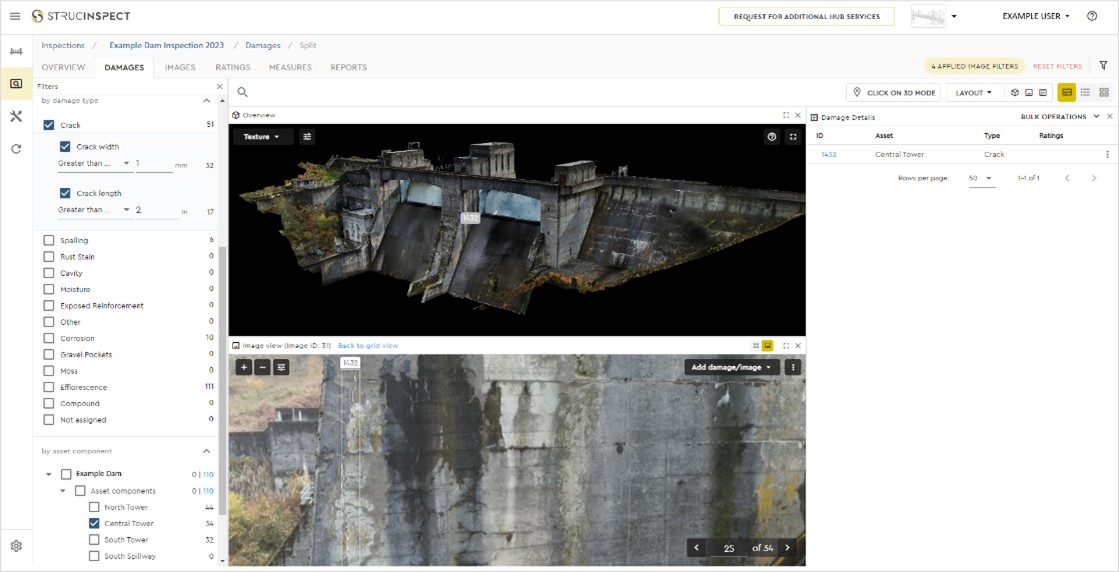Open the settings gear in sidebar

coord(16,546)
